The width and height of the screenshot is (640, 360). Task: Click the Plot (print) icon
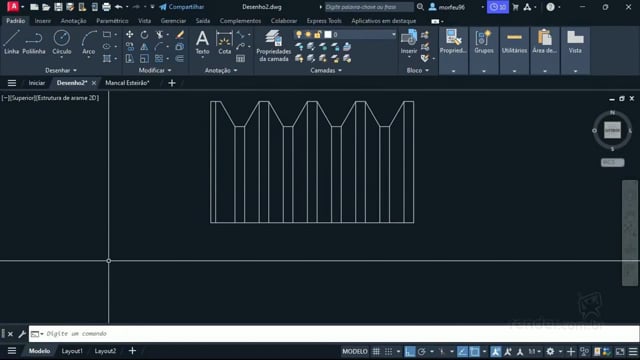(x=107, y=7)
